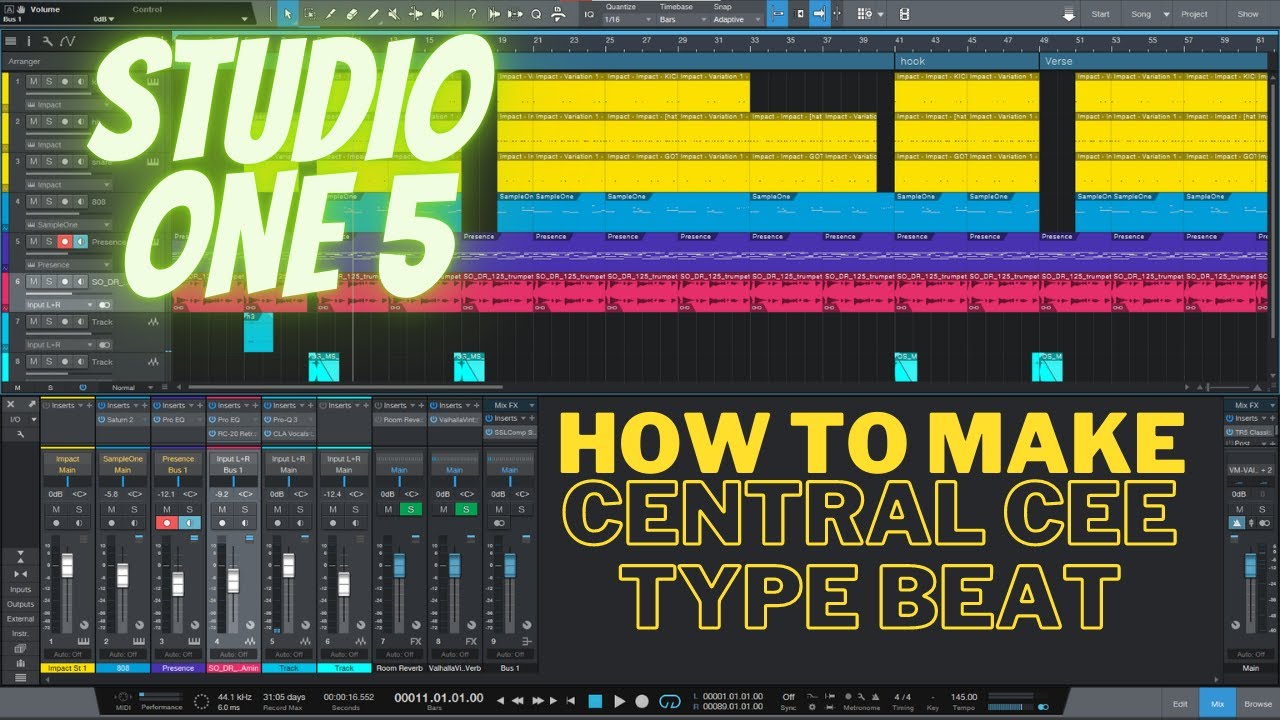Toggle power of Saturn 2 insert
The image size is (1280, 720).
pos(102,420)
